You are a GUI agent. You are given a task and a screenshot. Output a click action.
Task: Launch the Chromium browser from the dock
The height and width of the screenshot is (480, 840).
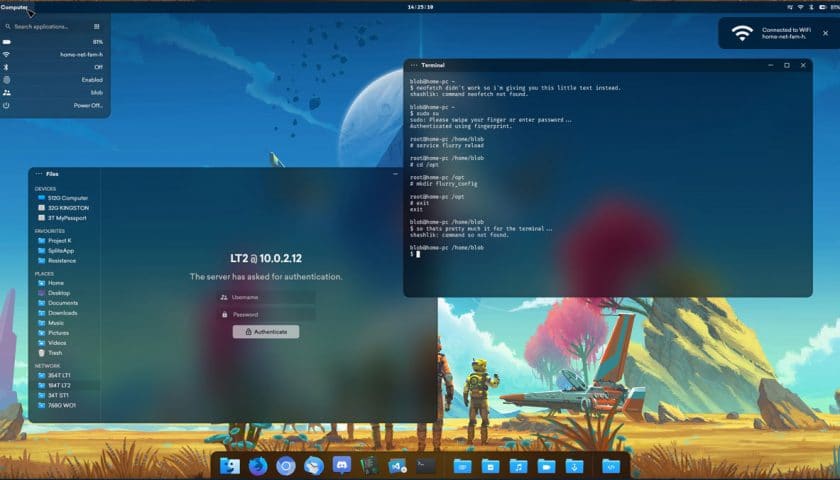(x=286, y=466)
